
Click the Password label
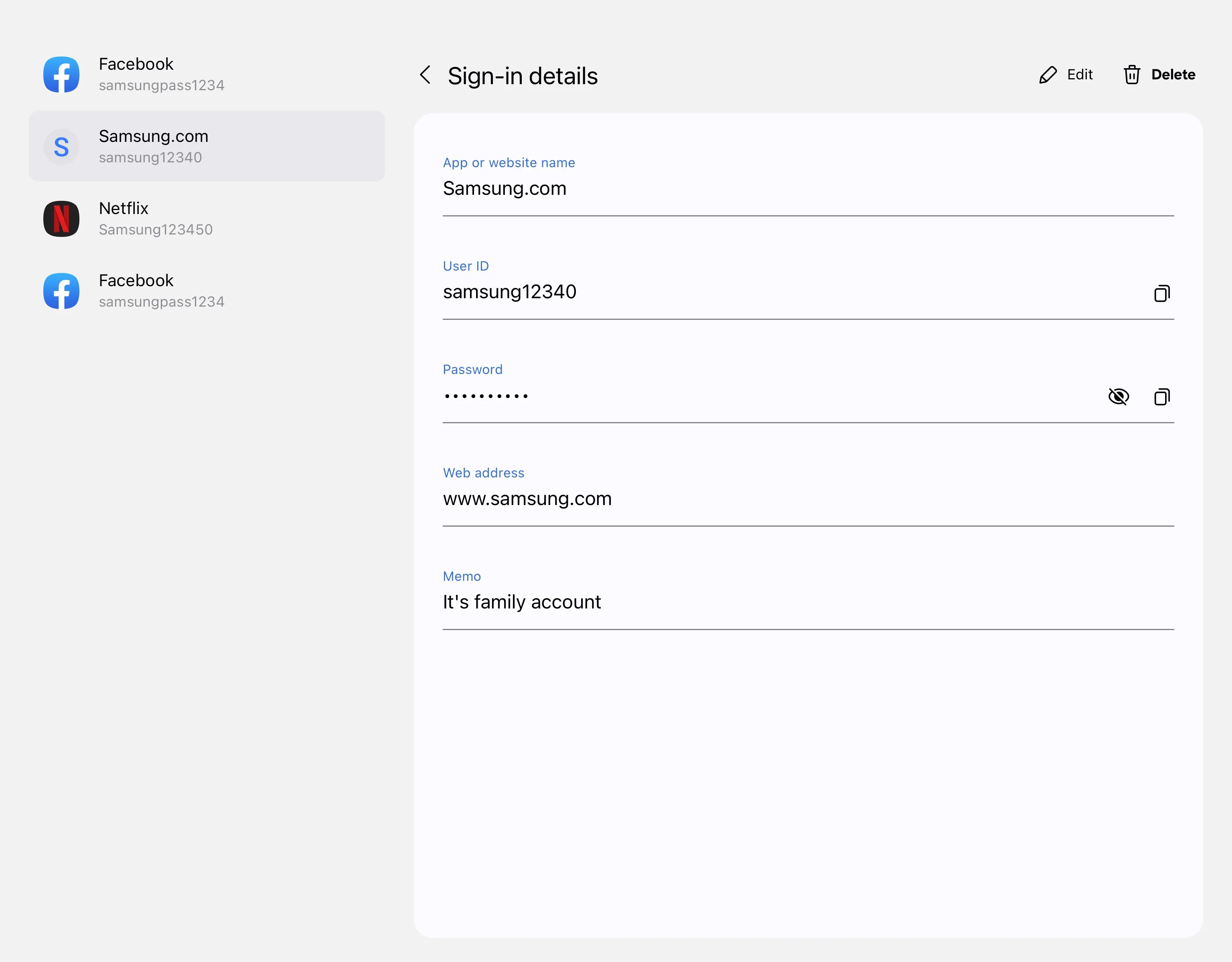tap(472, 370)
